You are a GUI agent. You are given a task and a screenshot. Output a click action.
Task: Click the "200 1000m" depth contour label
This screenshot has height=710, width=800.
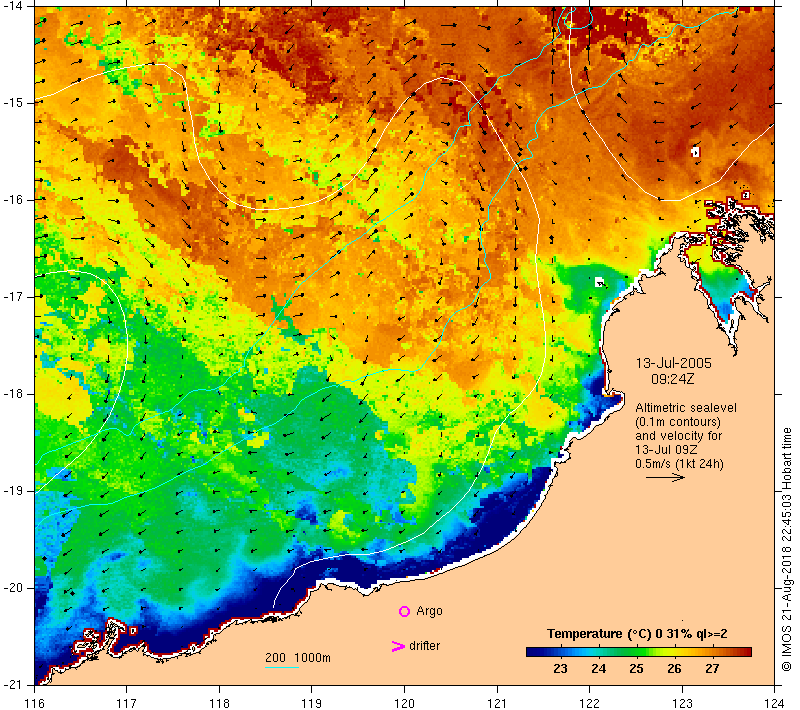coord(298,657)
